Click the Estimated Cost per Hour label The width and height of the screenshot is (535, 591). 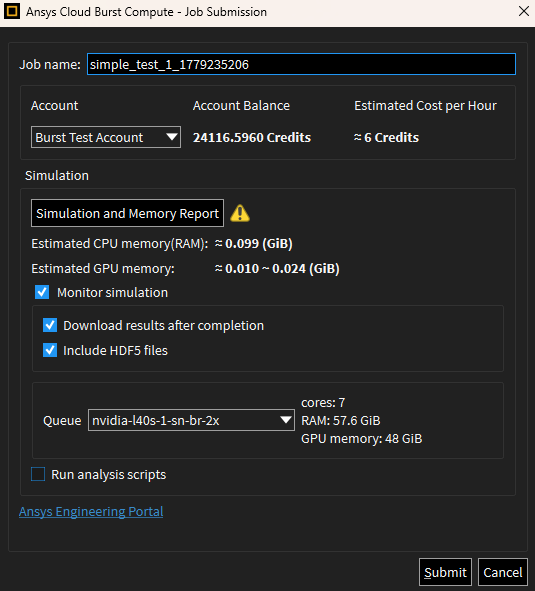tap(425, 106)
